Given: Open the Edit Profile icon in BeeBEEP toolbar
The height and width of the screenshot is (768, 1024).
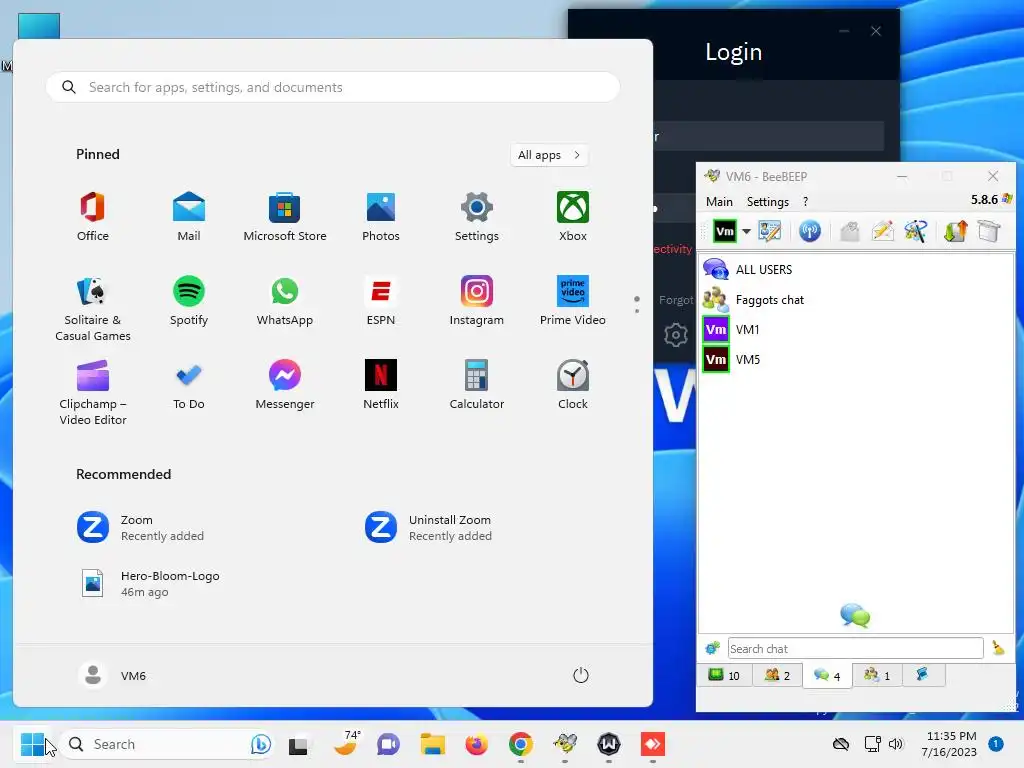Looking at the screenshot, I should [x=769, y=231].
